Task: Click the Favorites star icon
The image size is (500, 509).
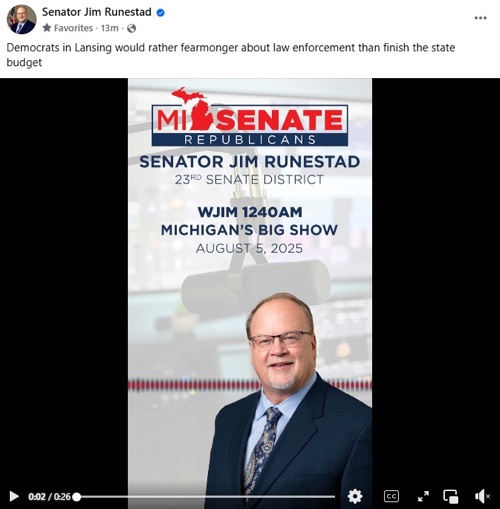Action: [47, 28]
